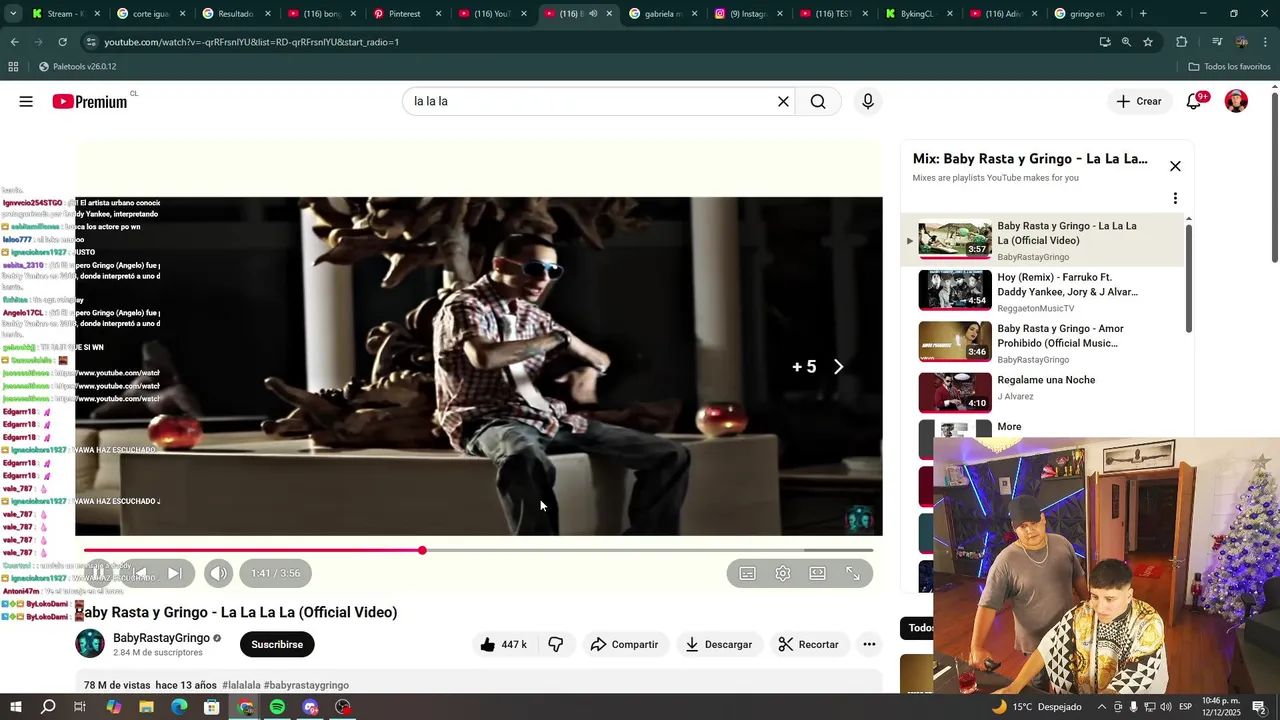Viewport: 1280px width, 720px height.
Task: Go to the previous video in player
Action: coord(140,573)
